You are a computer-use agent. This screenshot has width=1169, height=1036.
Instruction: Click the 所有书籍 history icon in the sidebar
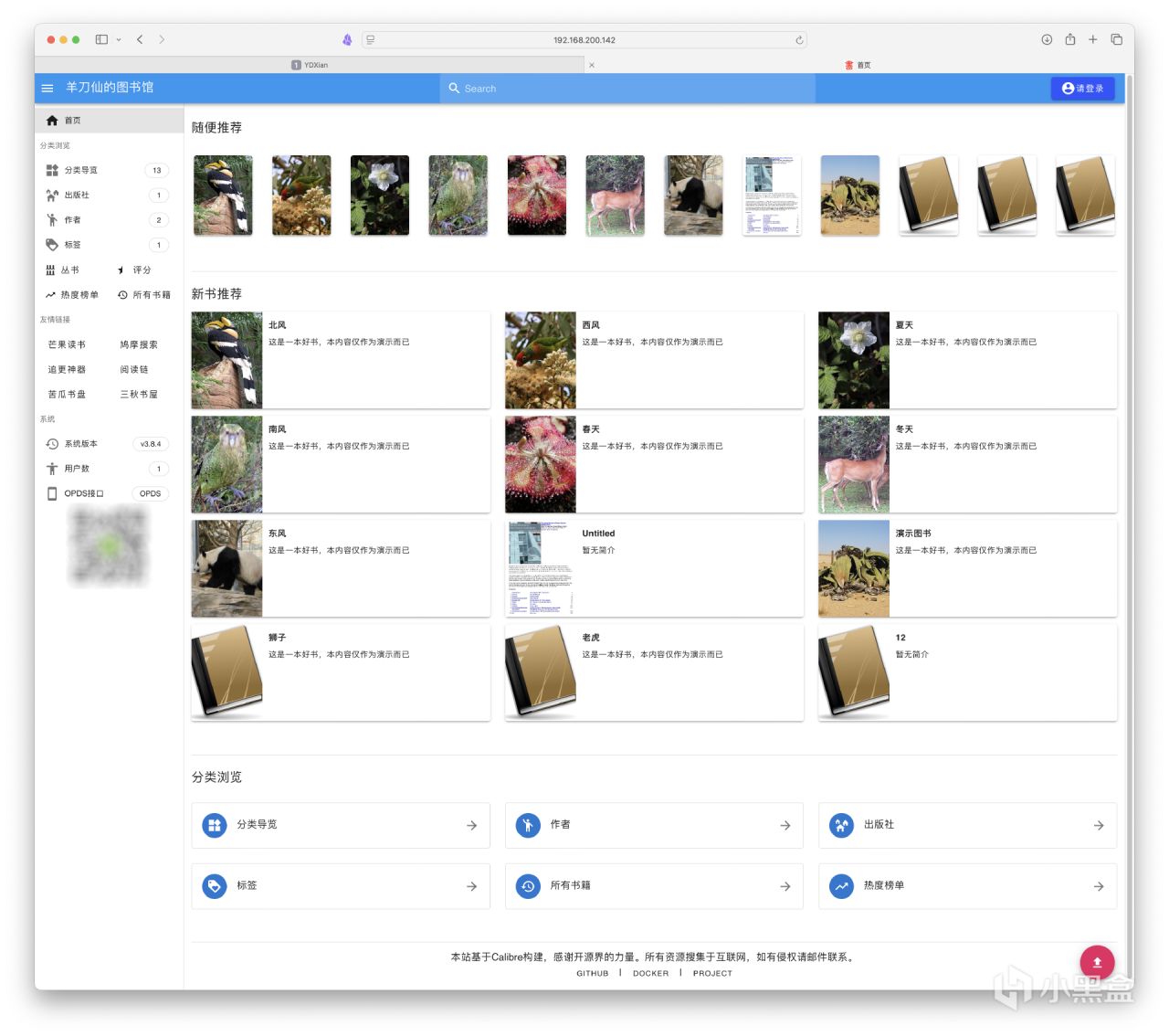click(122, 295)
